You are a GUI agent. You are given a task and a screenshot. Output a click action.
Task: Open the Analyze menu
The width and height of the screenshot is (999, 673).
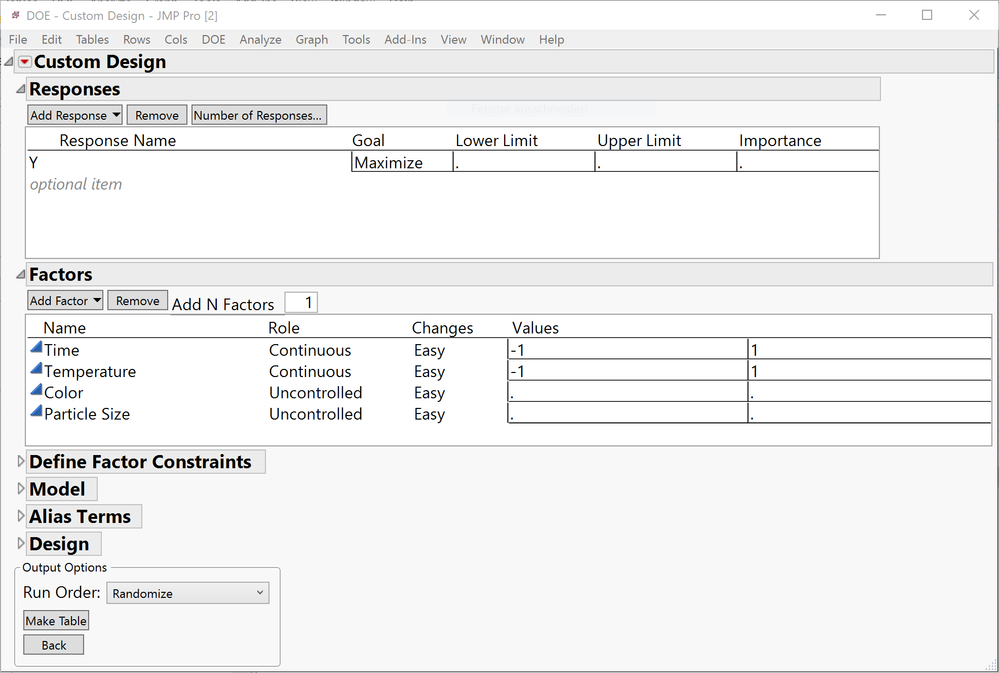(261, 40)
